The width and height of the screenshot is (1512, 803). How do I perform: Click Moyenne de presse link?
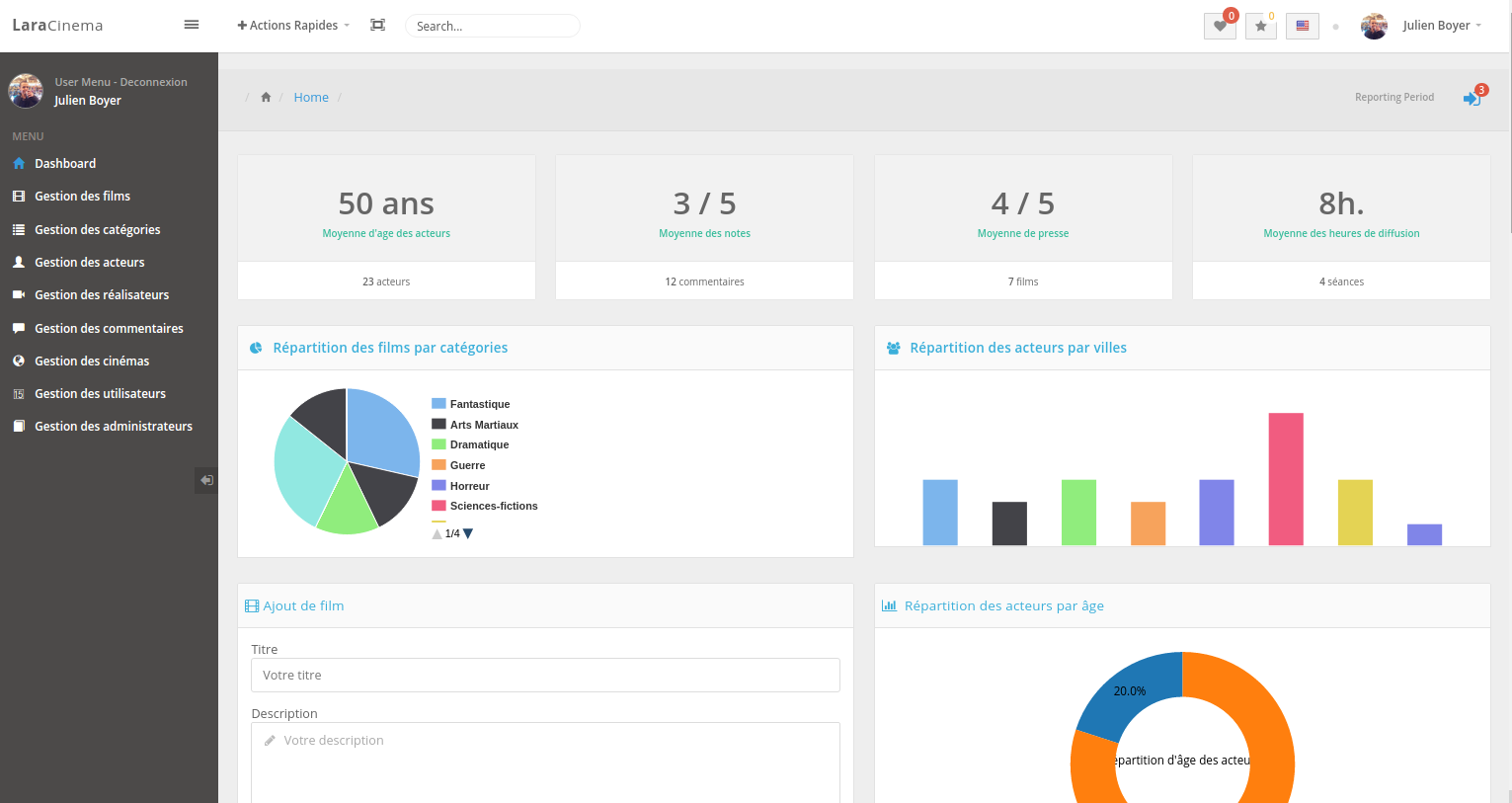pos(1023,233)
